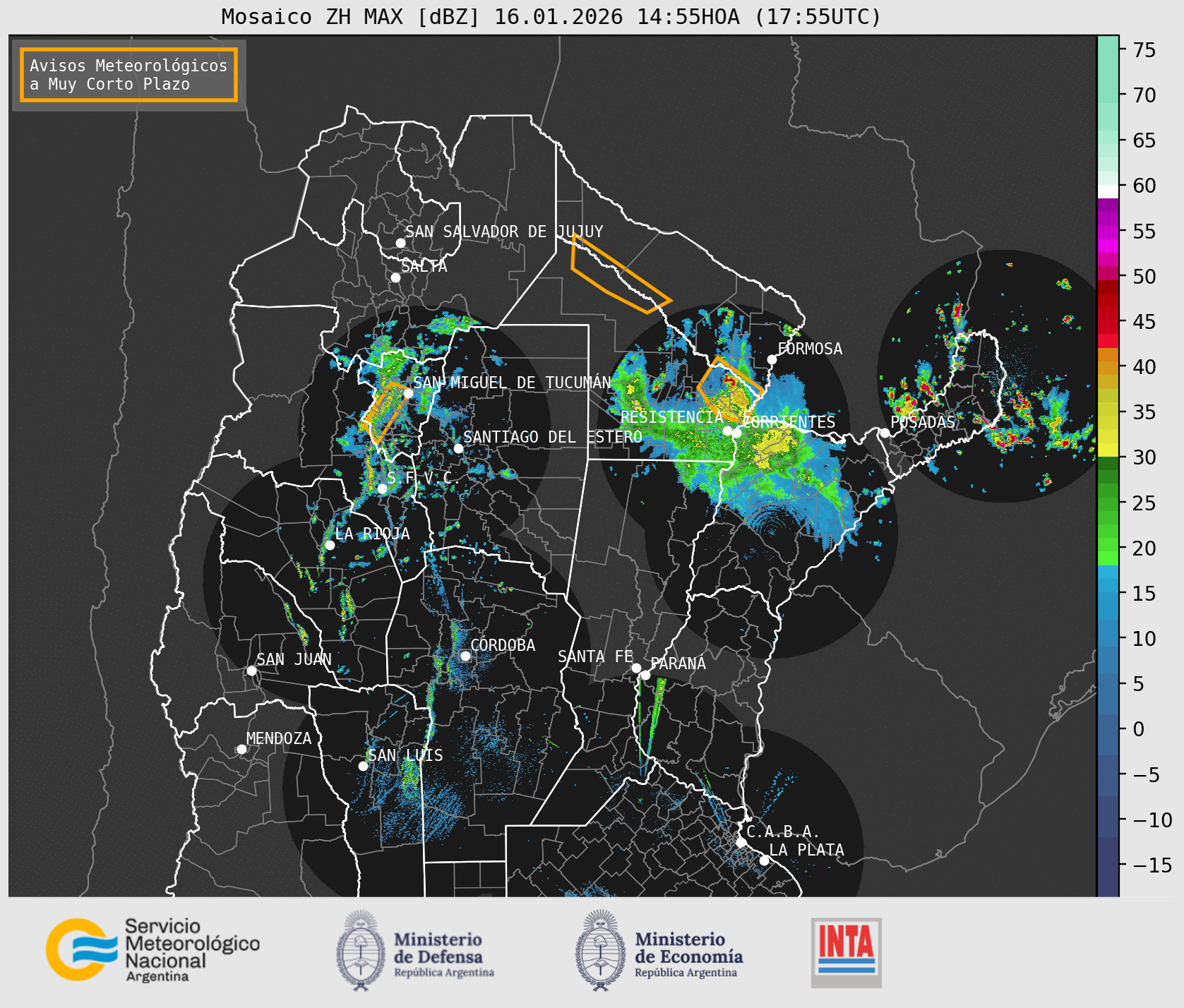Click the Córdoba city dot
The height and width of the screenshot is (1008, 1184).
click(465, 656)
